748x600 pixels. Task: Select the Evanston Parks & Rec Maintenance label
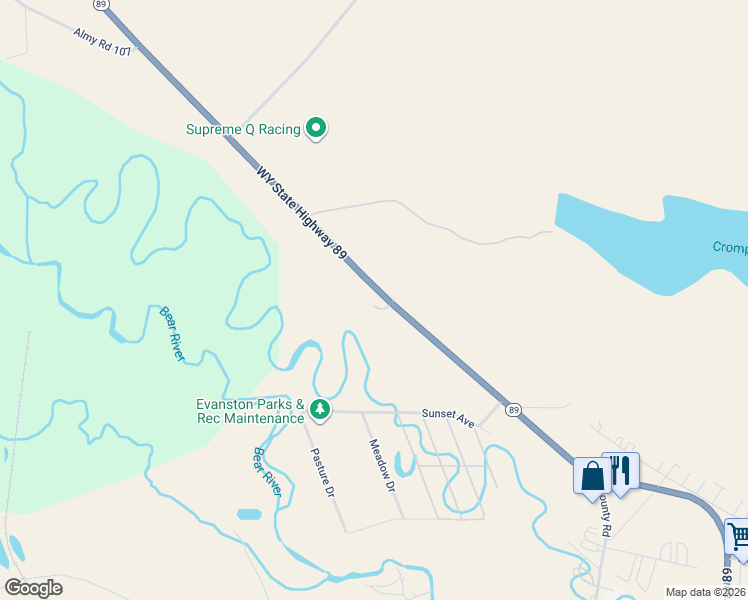click(250, 411)
